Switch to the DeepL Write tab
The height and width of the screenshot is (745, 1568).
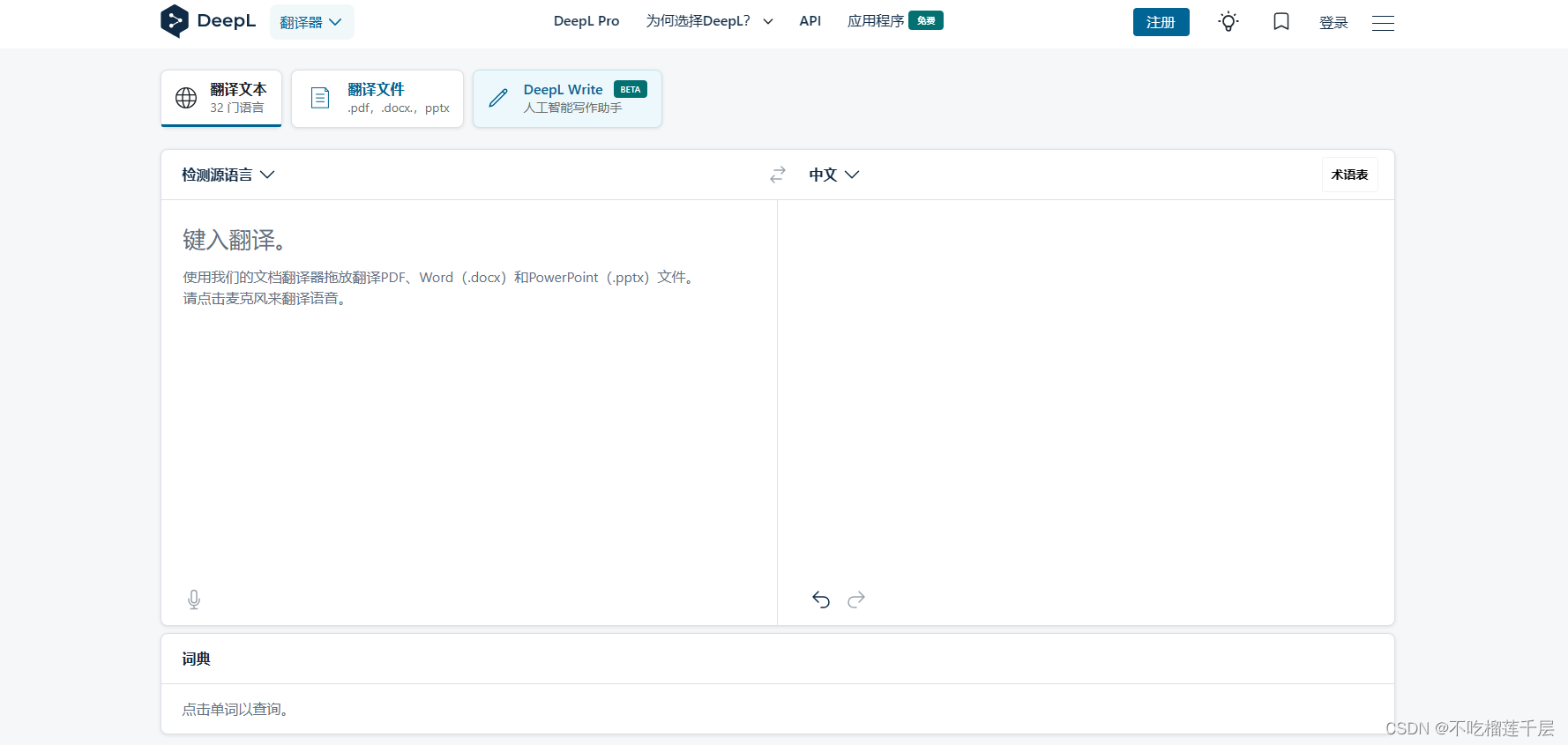(x=567, y=98)
